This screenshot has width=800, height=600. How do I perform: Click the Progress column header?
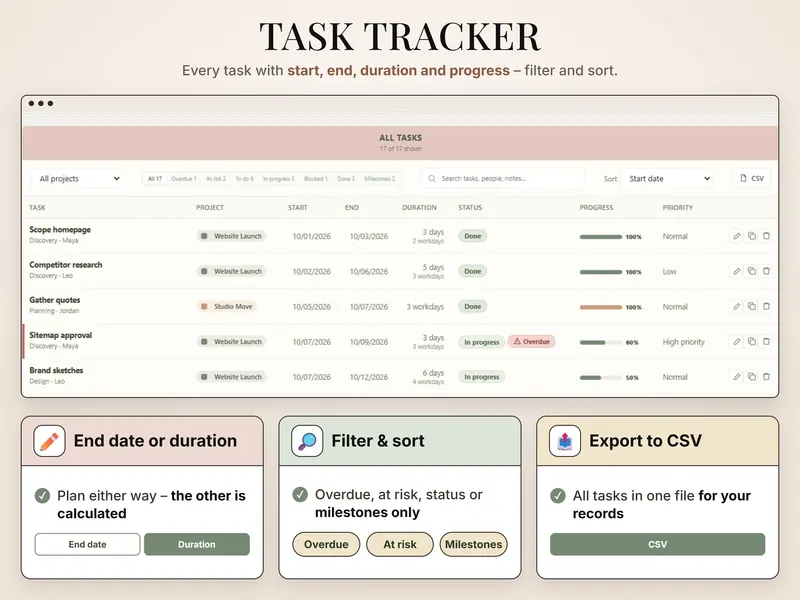[596, 208]
